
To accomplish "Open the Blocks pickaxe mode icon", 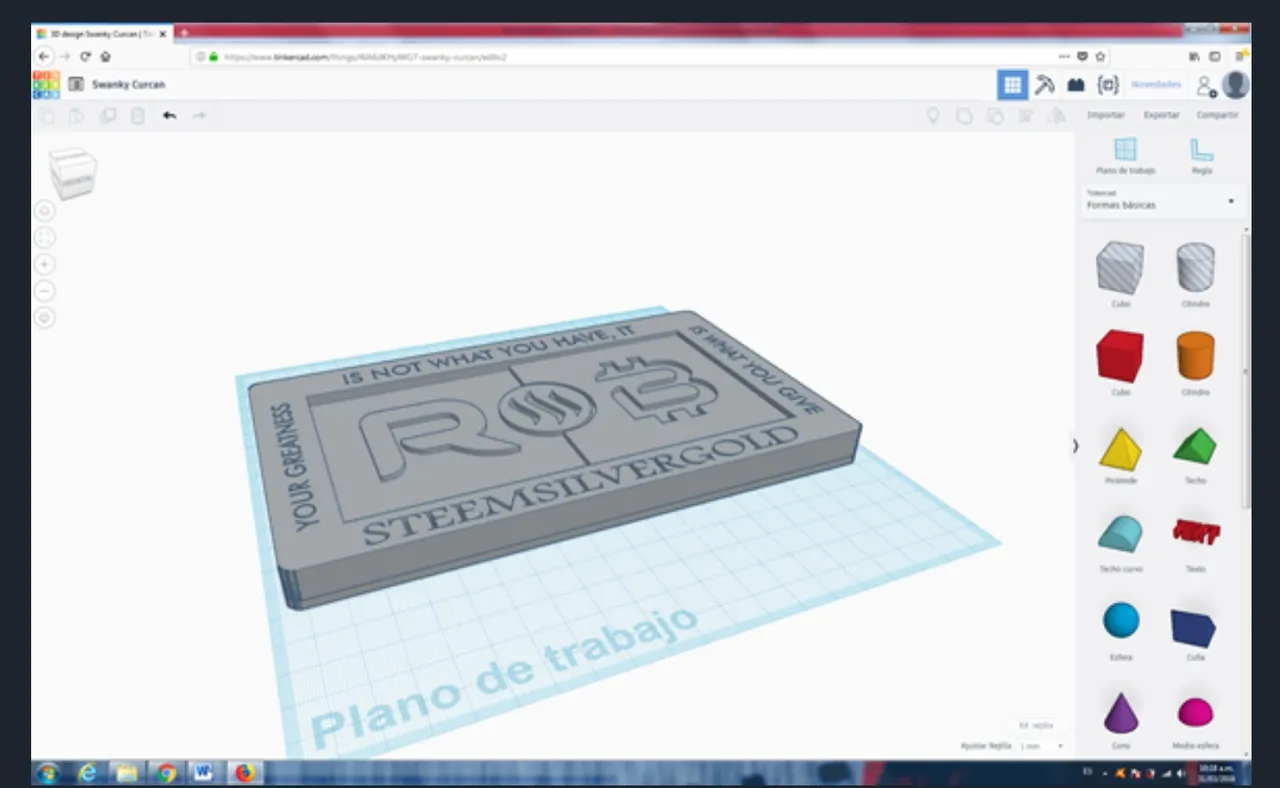I will (x=1044, y=85).
